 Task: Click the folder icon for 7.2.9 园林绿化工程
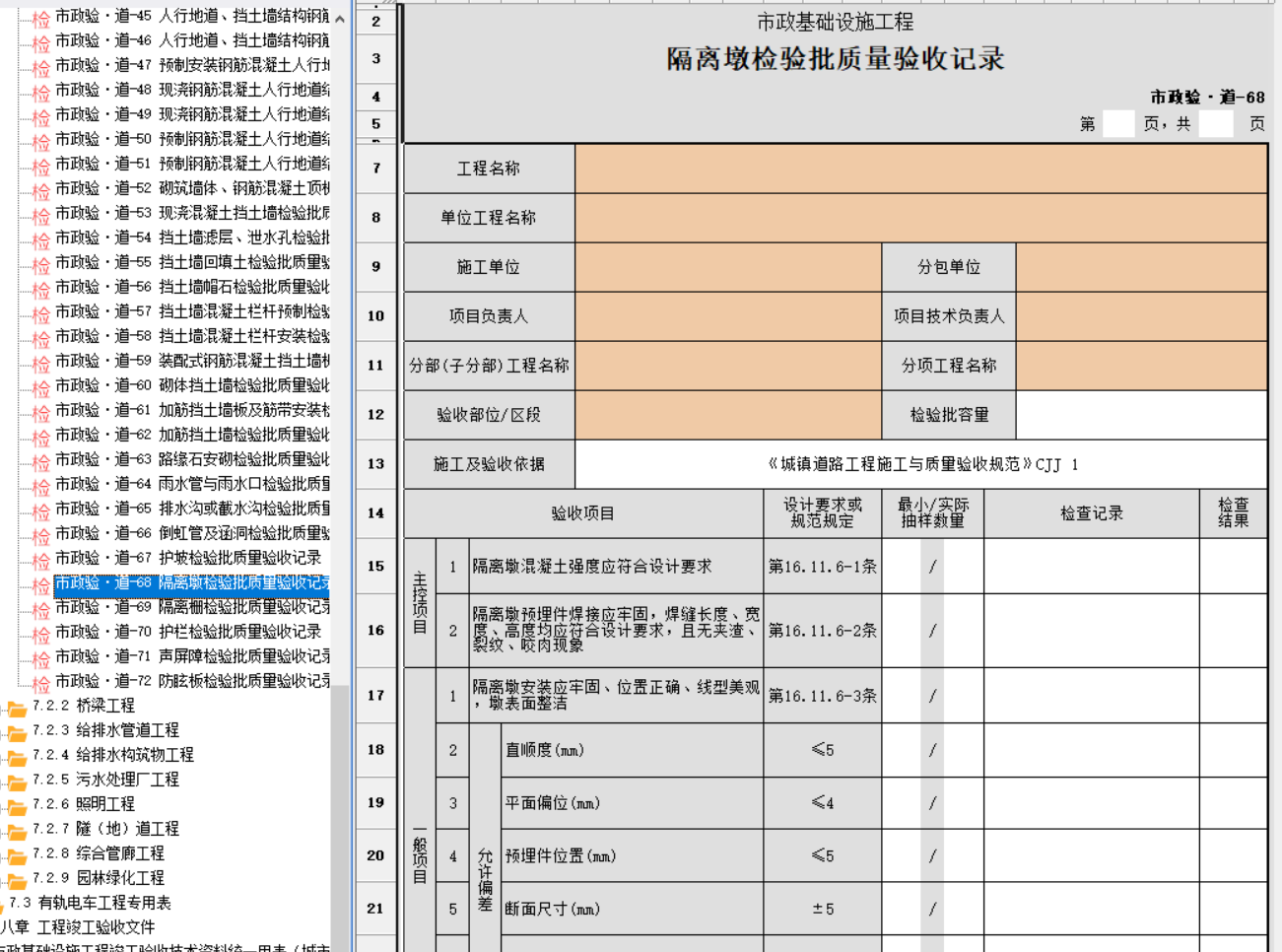[x=17, y=880]
